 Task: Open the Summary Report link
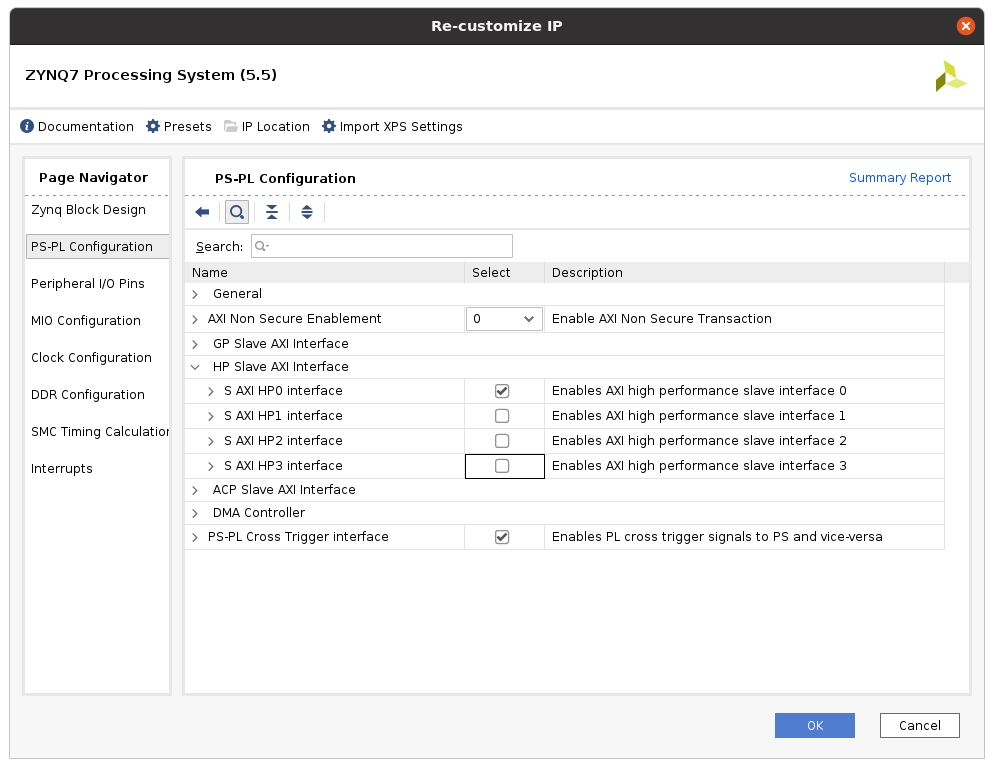click(900, 178)
